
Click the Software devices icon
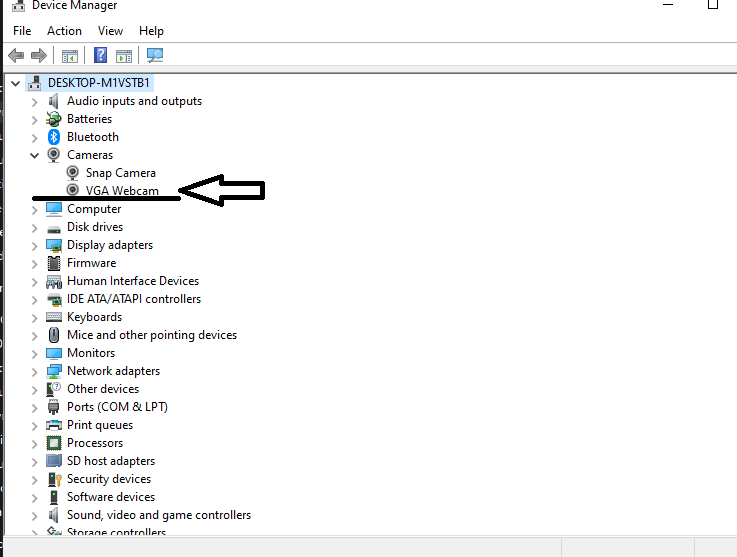point(54,497)
